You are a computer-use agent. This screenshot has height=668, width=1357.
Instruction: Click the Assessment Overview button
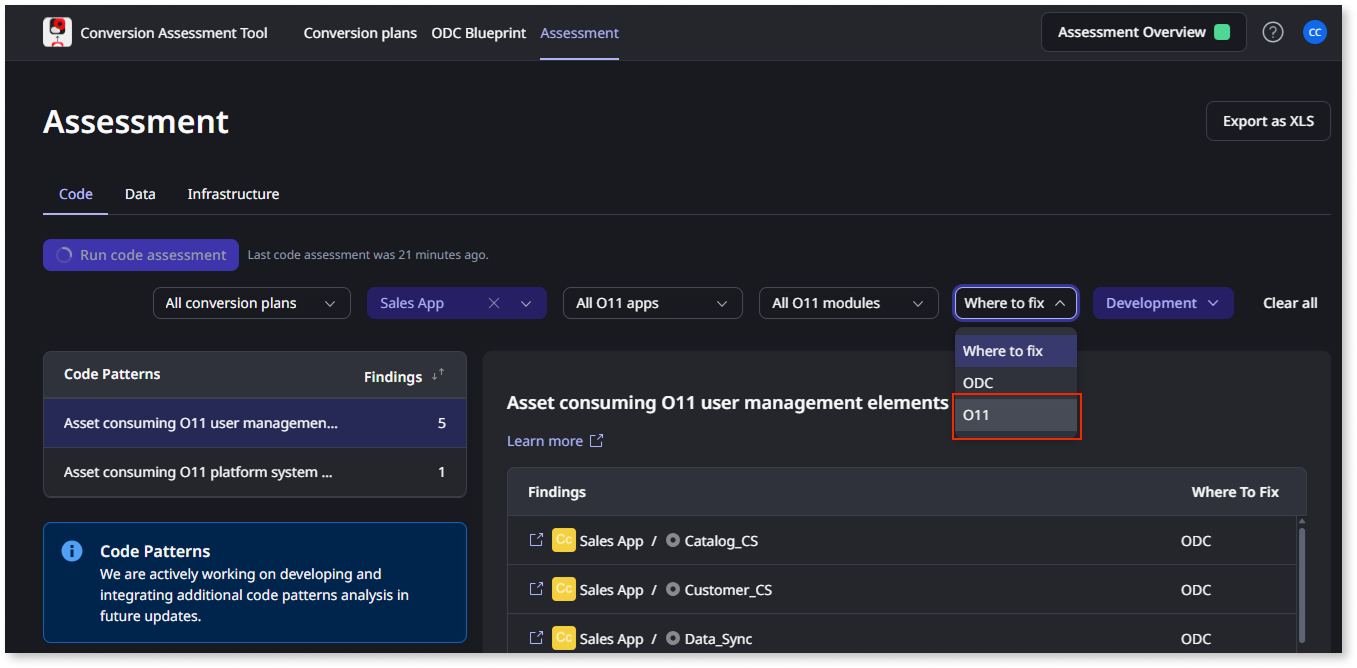(1144, 32)
